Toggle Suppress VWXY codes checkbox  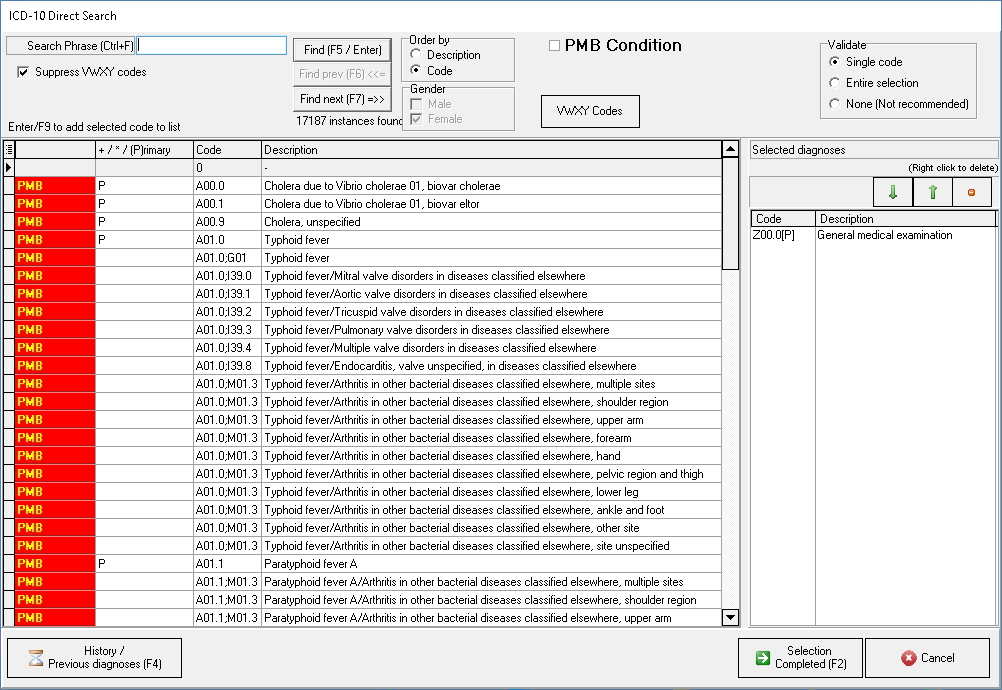[24, 72]
